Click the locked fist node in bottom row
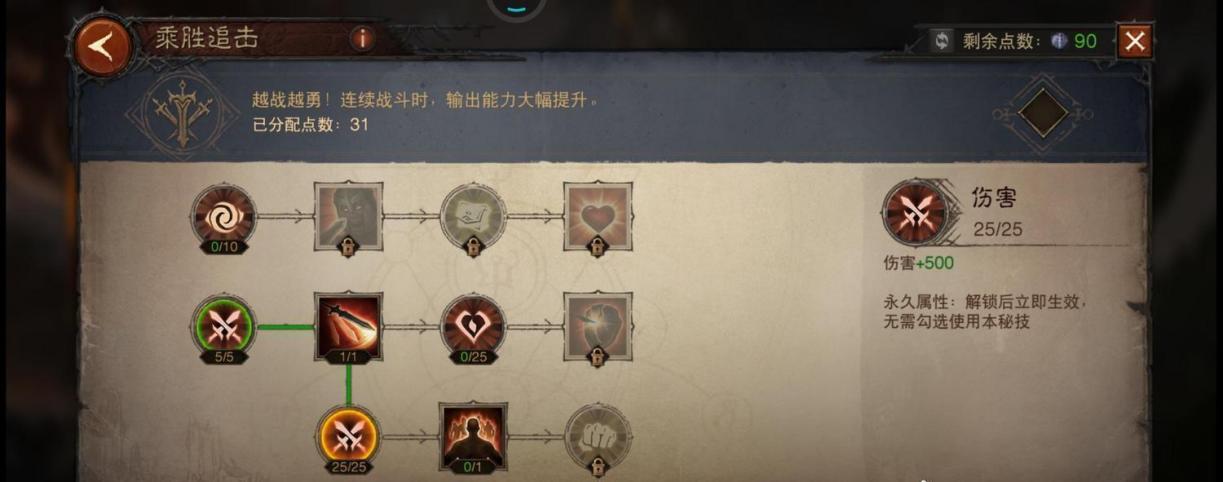1223x482 pixels. (597, 437)
